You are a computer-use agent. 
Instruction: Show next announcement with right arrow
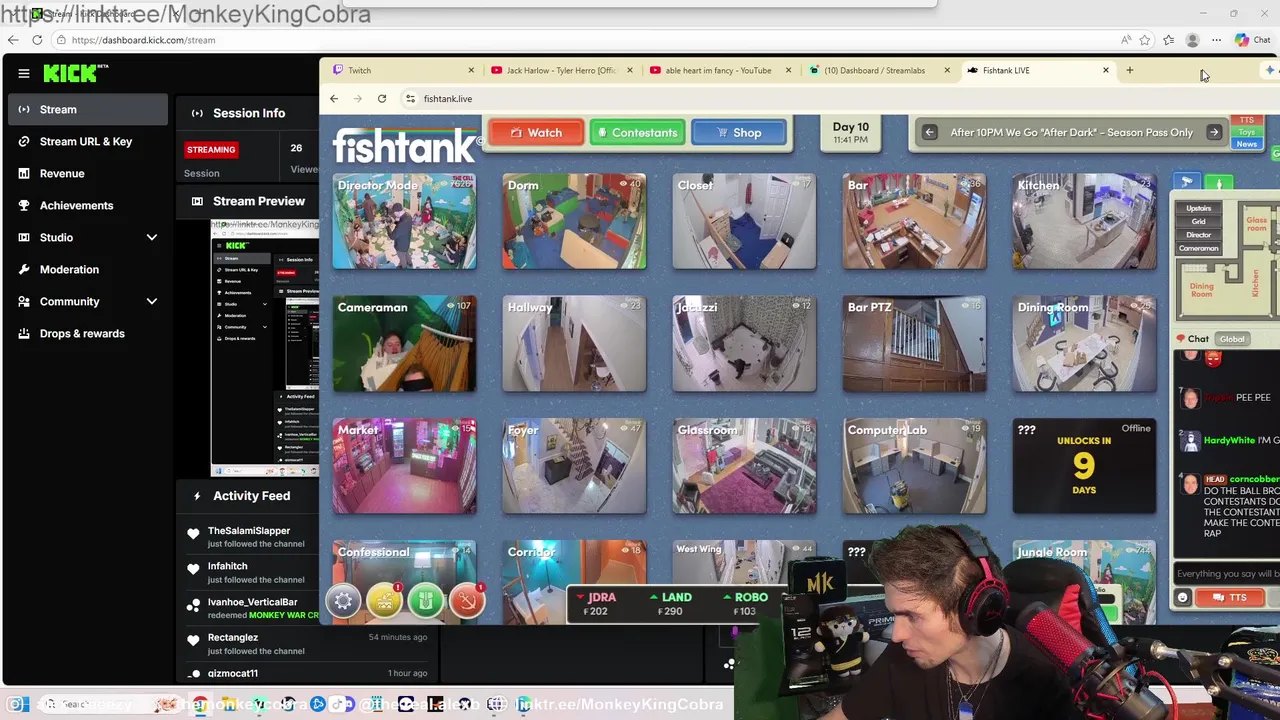[x=1214, y=132]
